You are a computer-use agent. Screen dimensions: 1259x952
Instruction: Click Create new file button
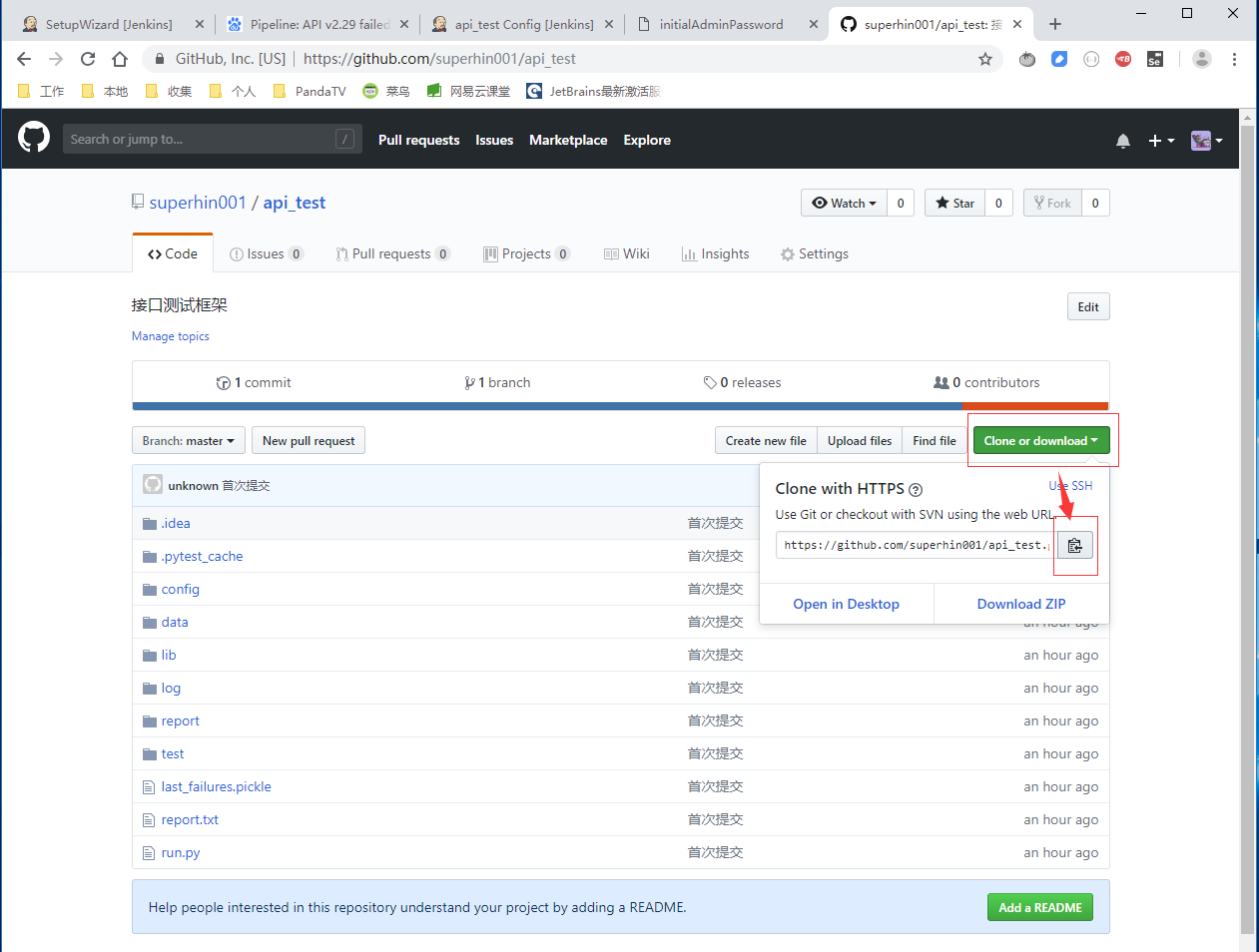766,440
